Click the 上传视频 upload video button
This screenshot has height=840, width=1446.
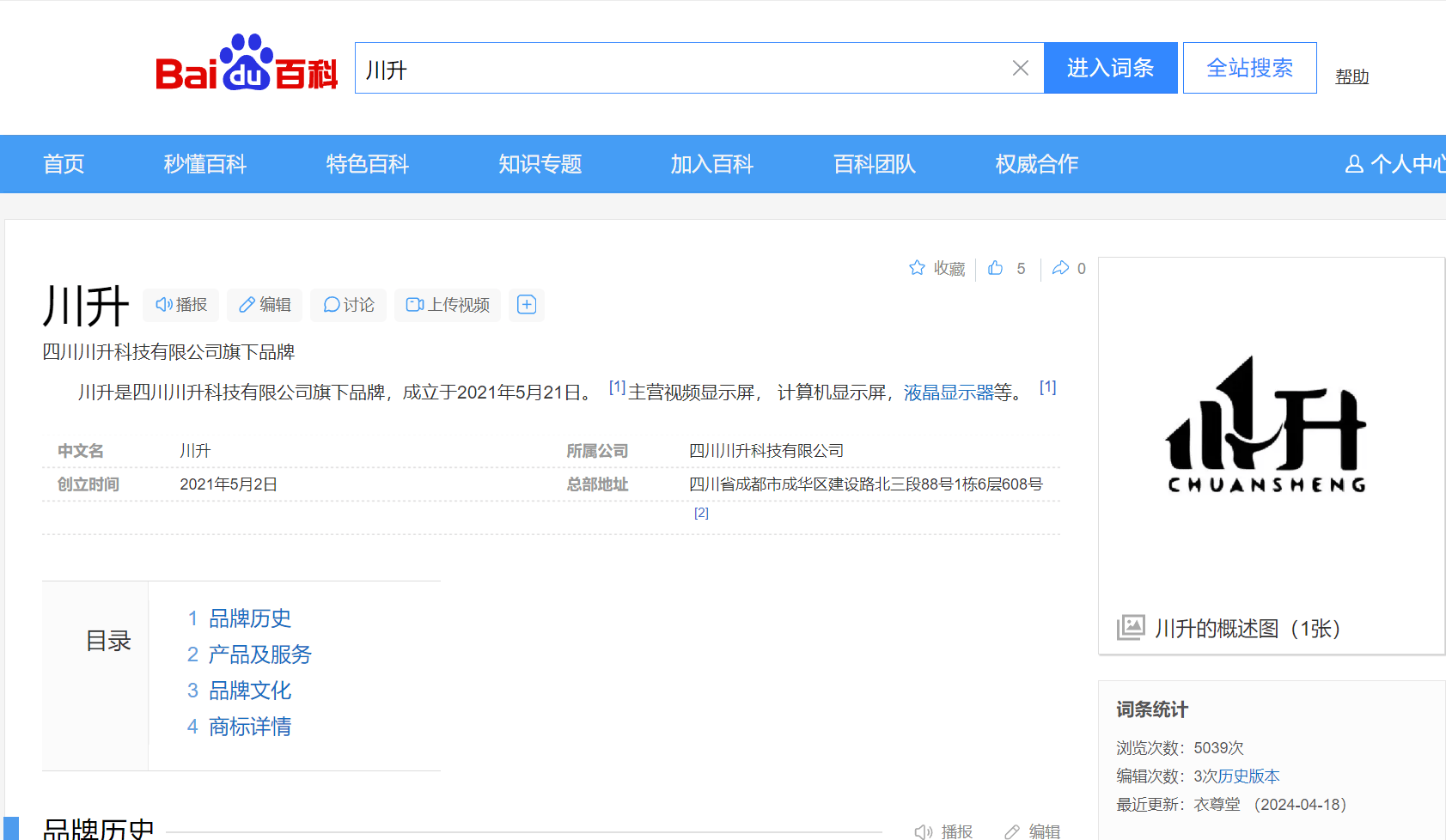448,305
